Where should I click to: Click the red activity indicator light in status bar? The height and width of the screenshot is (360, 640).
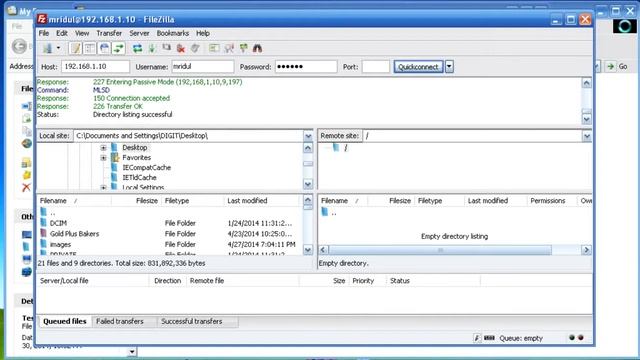[580, 338]
